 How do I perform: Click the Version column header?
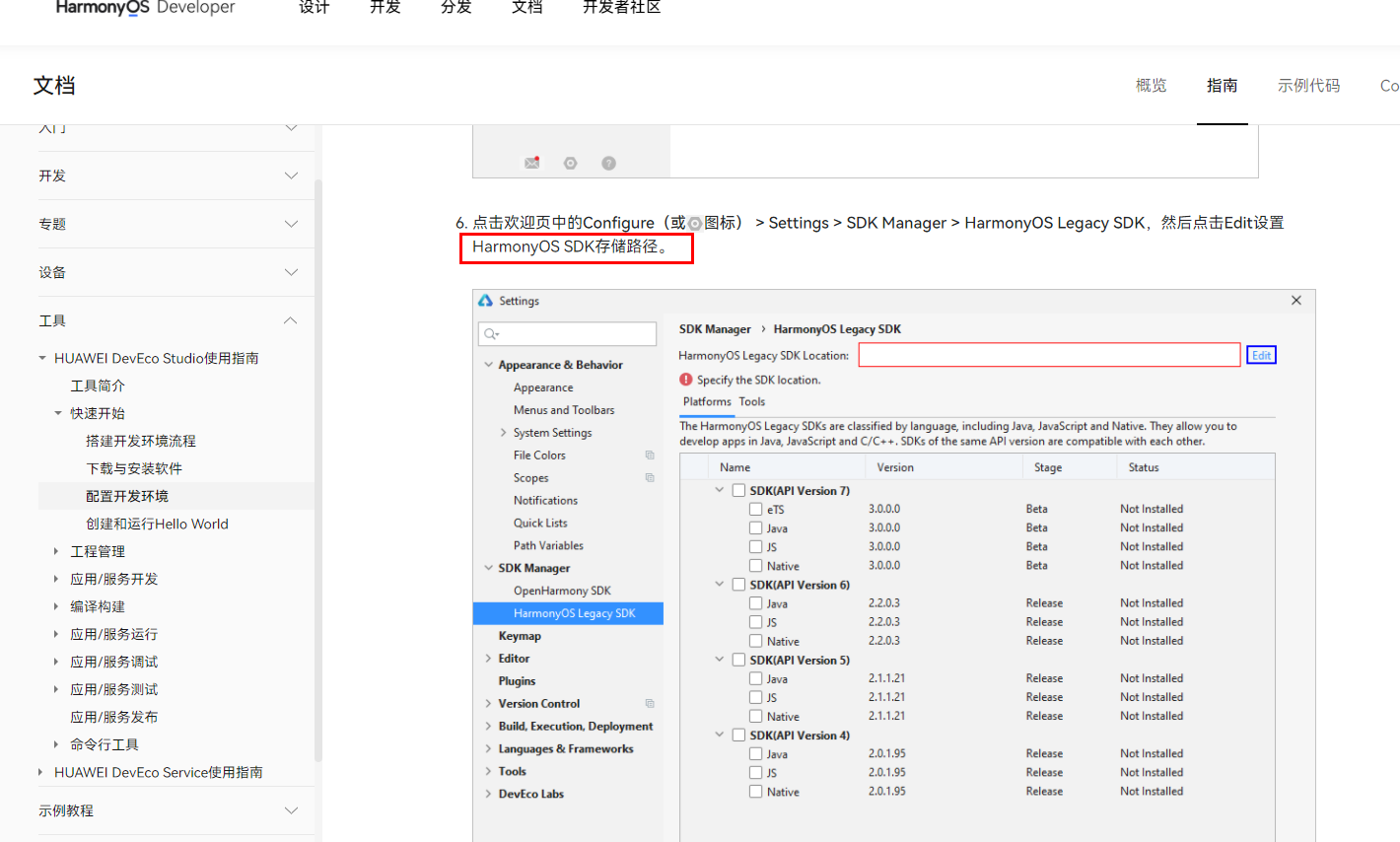tap(895, 467)
